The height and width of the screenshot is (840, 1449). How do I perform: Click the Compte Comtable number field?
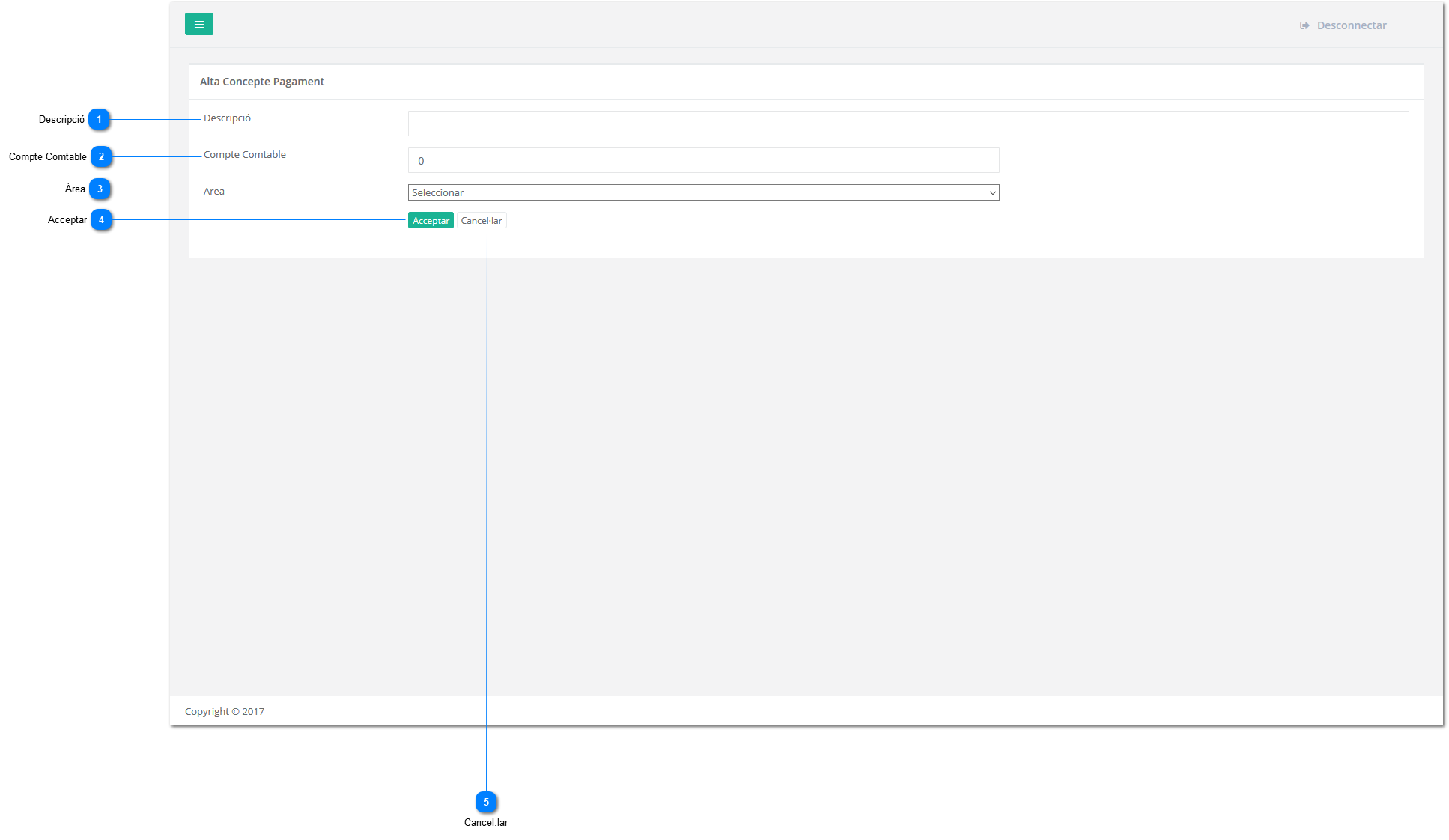tap(702, 160)
